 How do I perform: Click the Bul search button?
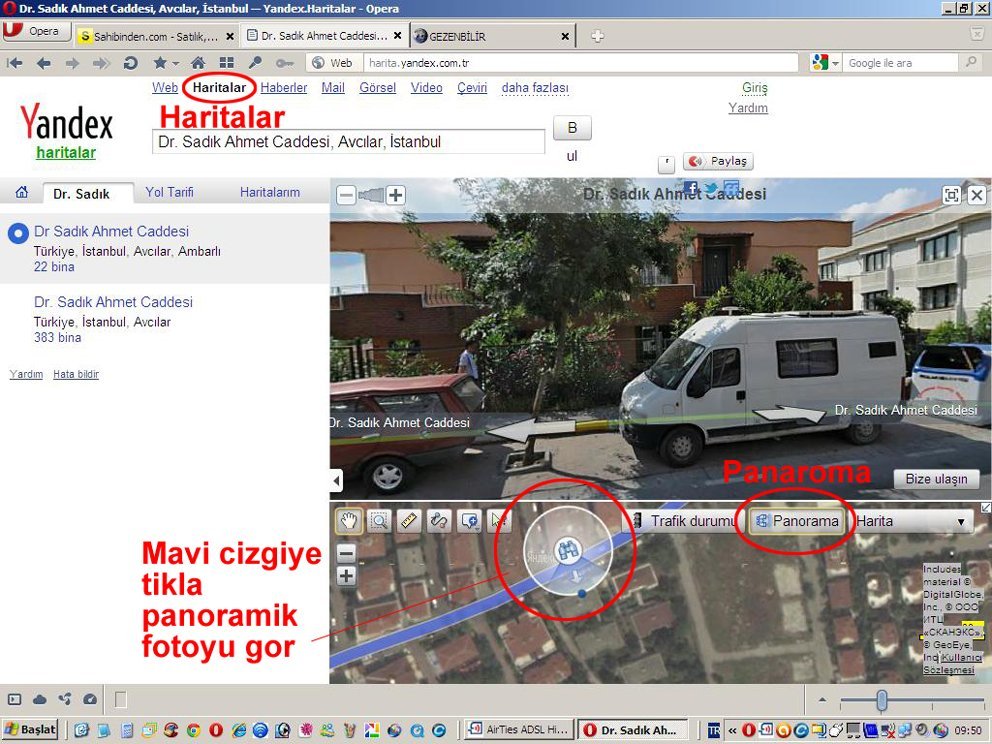pos(572,128)
